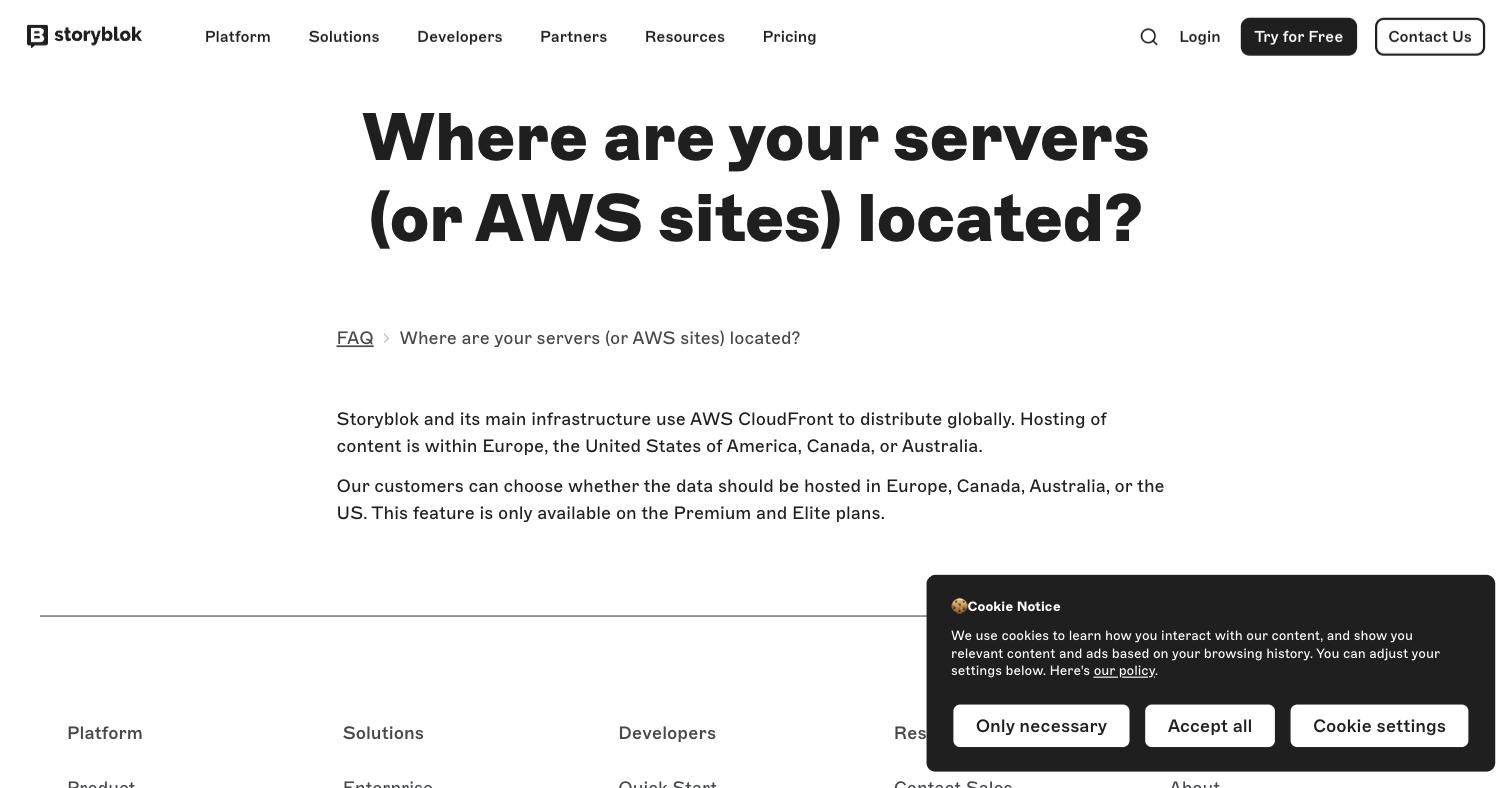Click the breadcrumb text 'Where are your servers (or AWS sites) located?'
Screen dimensions: 1512x788
tap(600, 338)
